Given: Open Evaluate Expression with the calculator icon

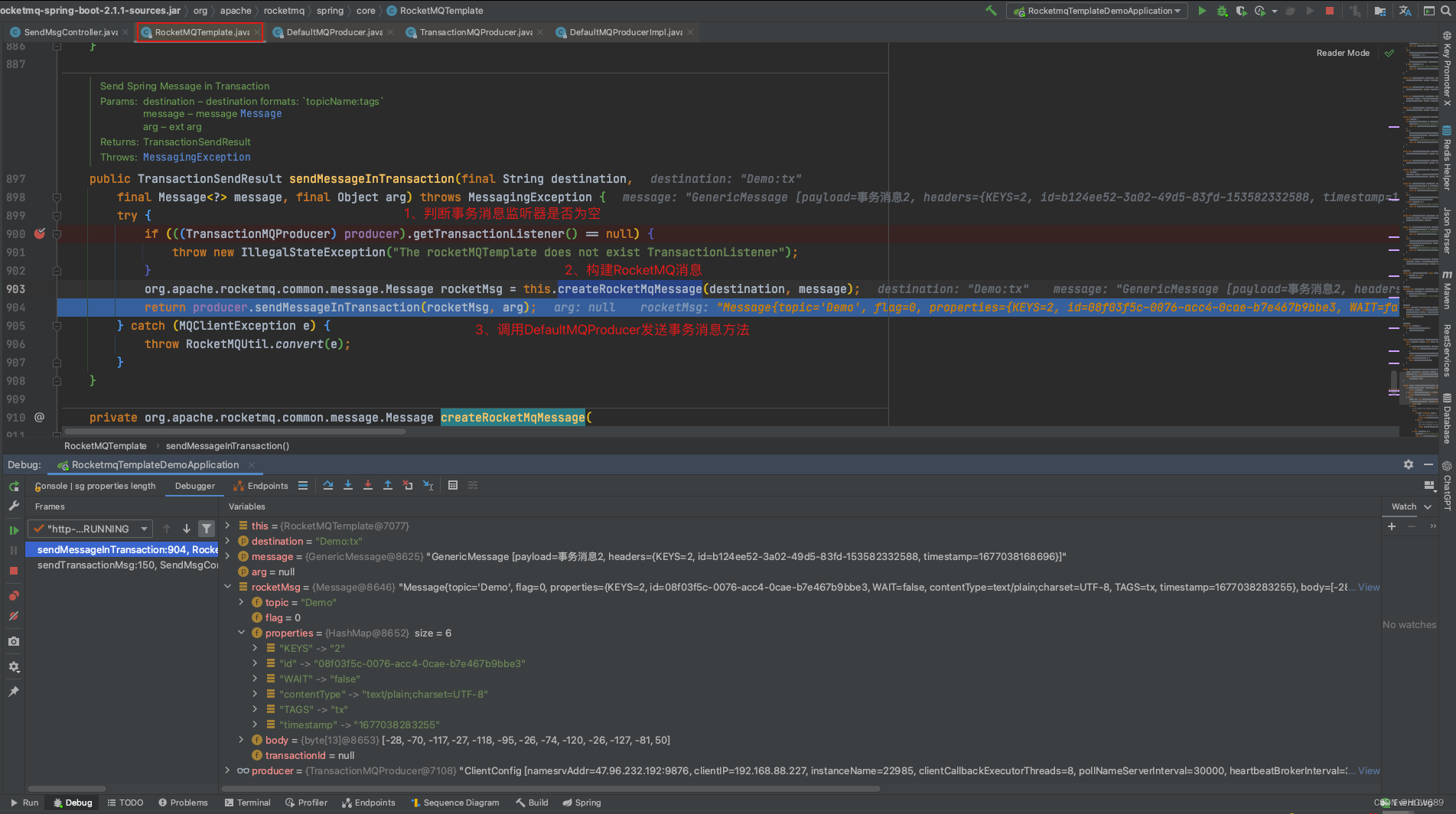Looking at the screenshot, I should [453, 485].
